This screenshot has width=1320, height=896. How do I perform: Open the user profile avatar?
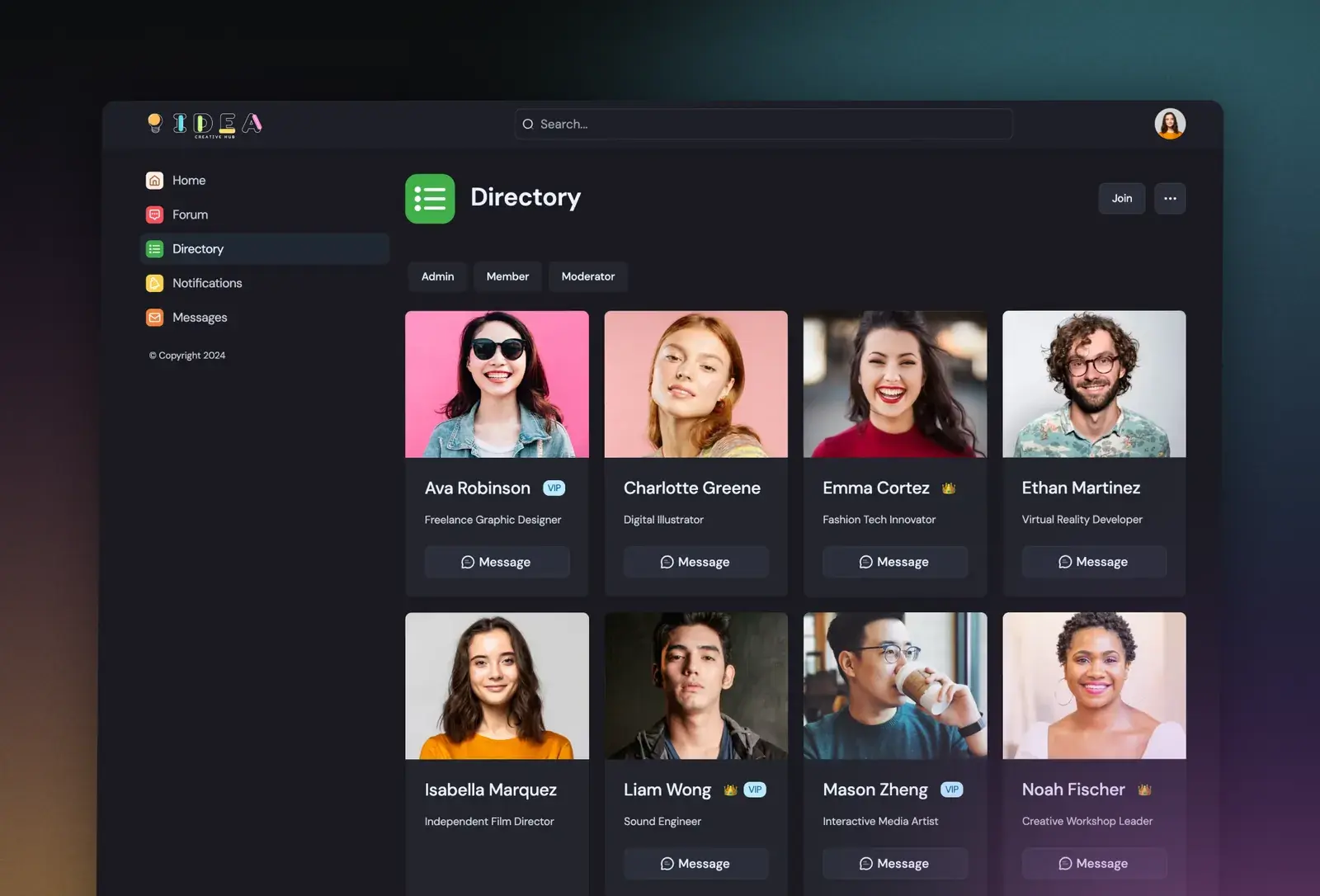(x=1170, y=124)
